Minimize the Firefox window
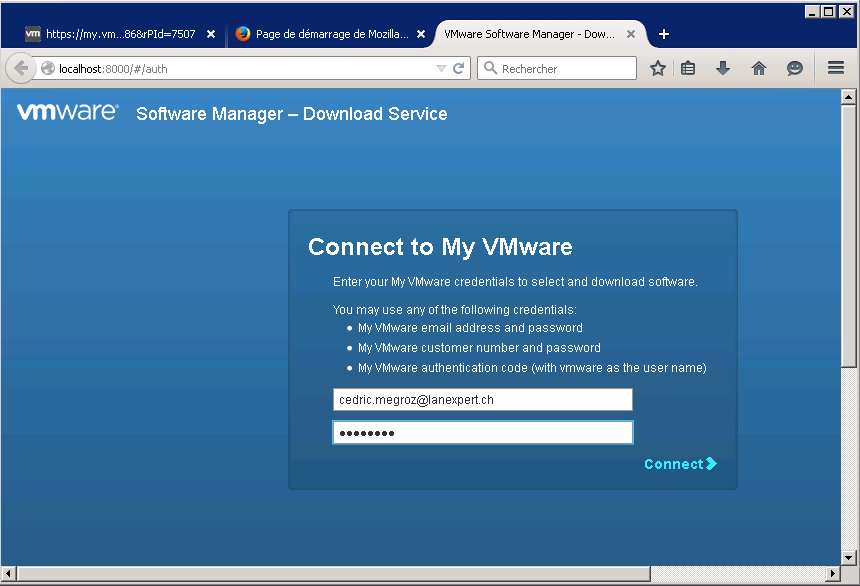Viewport: 860px width, 586px height. (812, 12)
